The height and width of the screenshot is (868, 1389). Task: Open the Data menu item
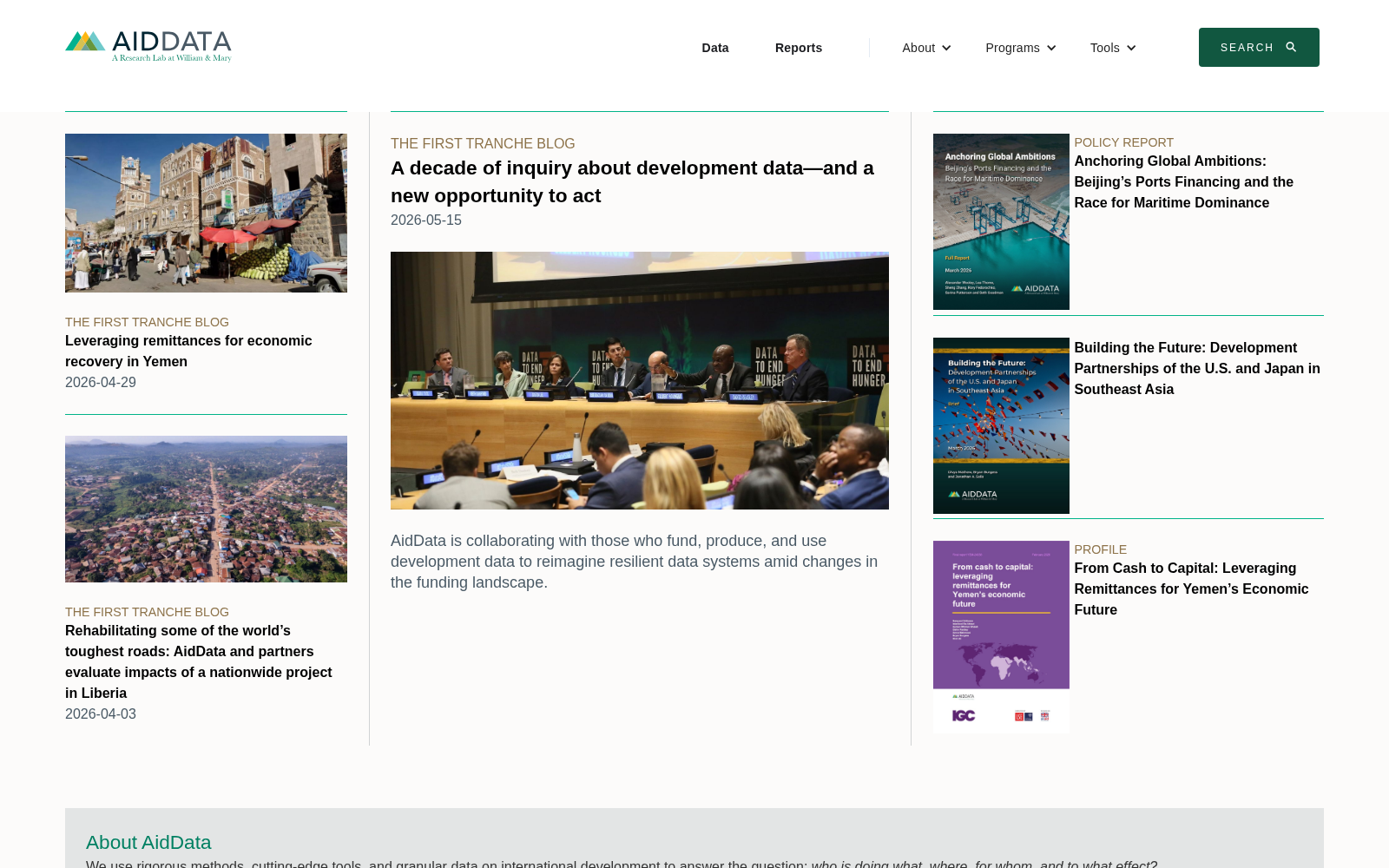715,48
